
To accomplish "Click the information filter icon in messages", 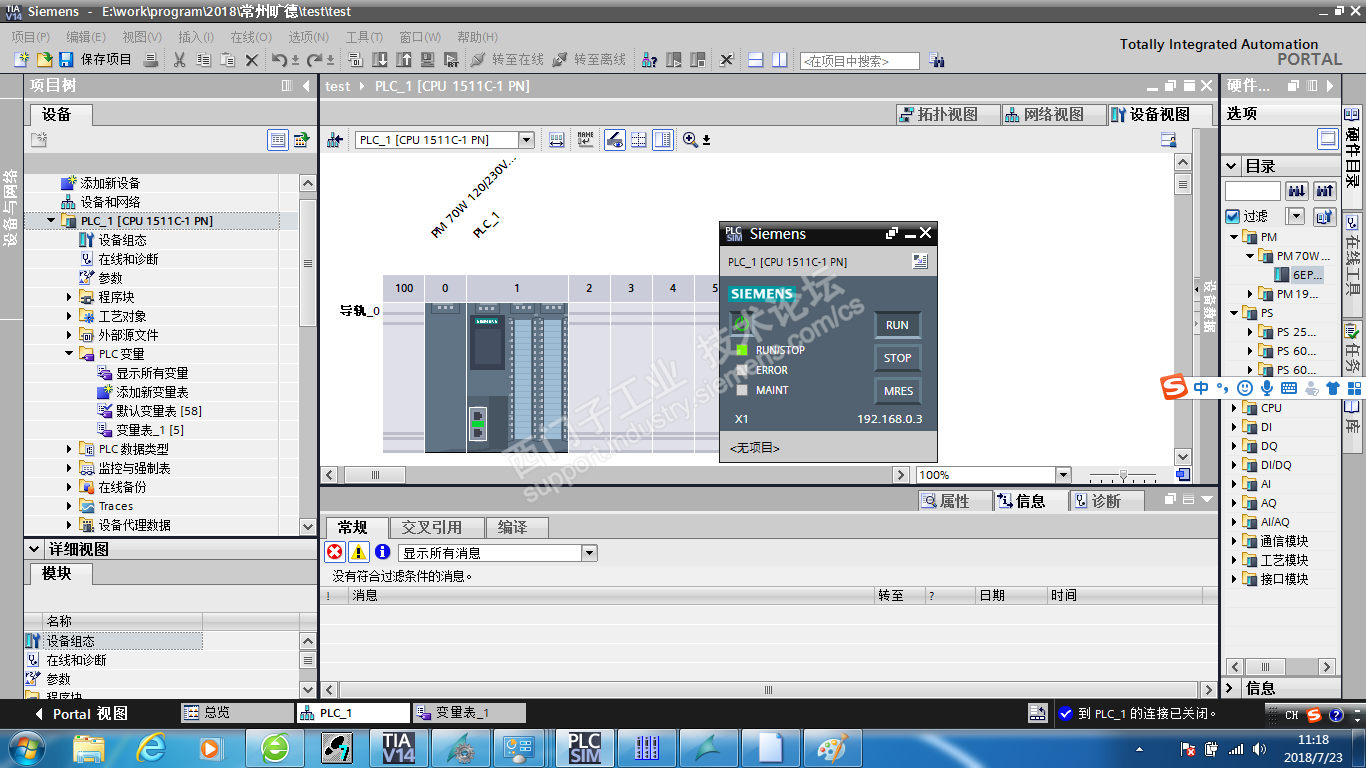I will point(382,552).
